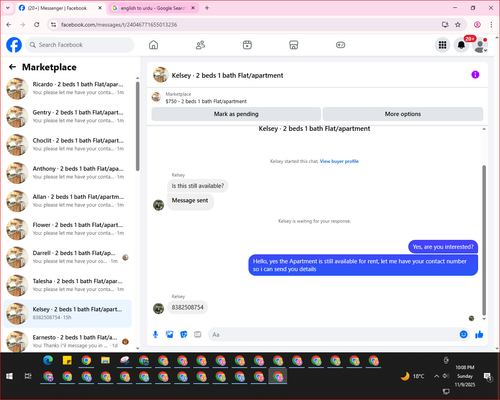
Task: Open the GIF picker icon
Action: [198, 334]
